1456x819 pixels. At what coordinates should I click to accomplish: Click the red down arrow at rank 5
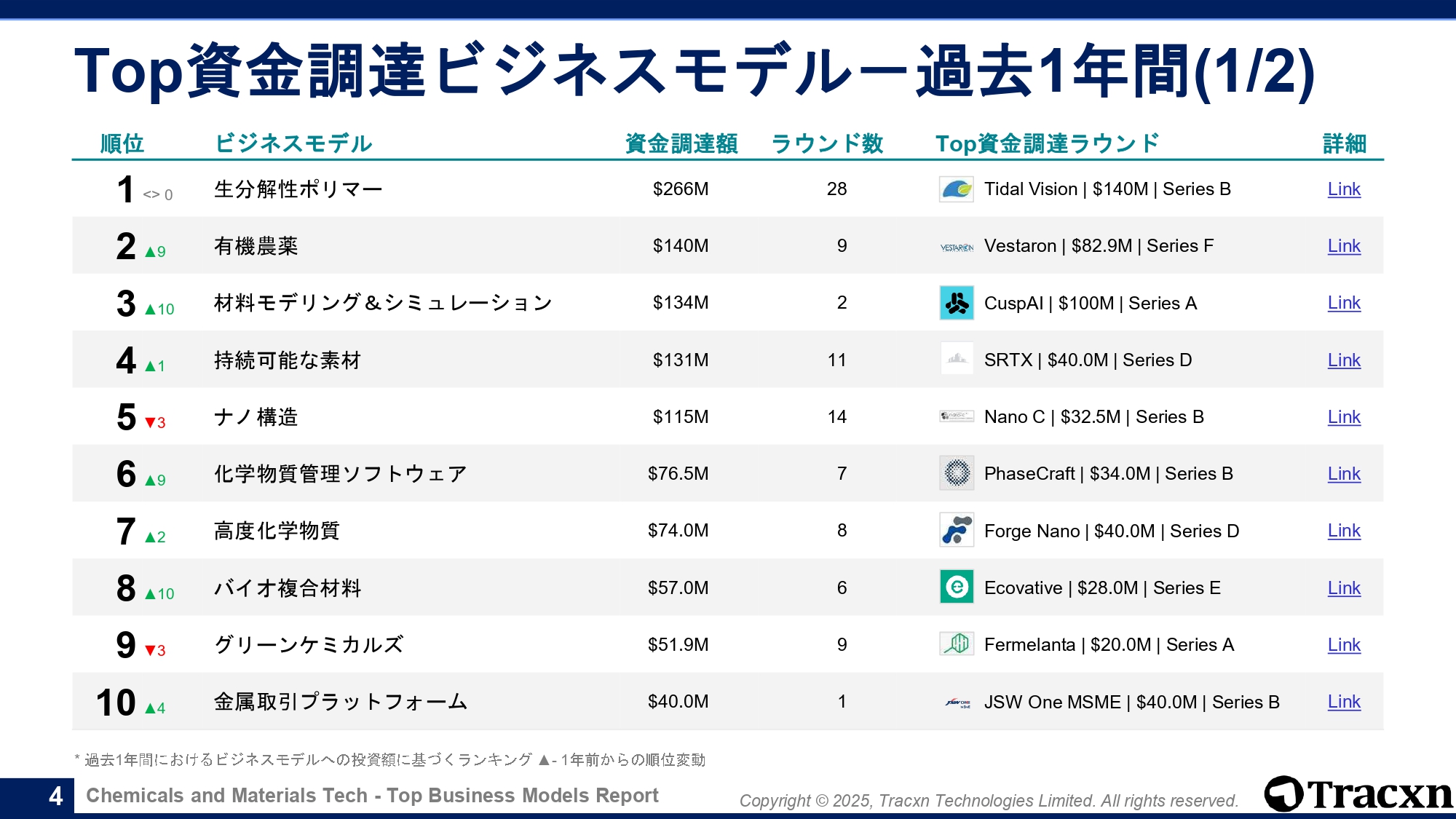[150, 423]
